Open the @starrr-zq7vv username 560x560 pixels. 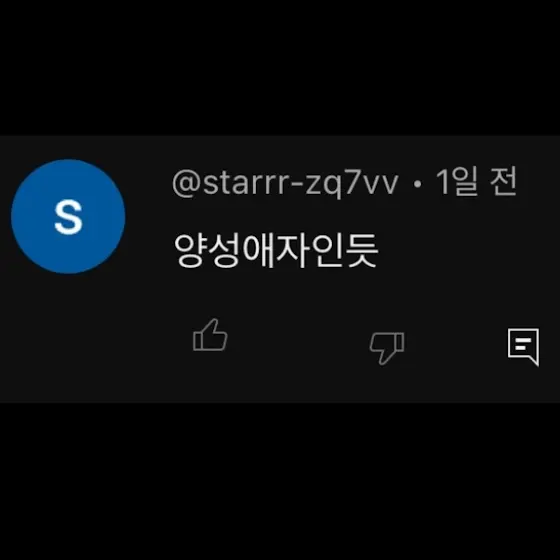(x=285, y=184)
